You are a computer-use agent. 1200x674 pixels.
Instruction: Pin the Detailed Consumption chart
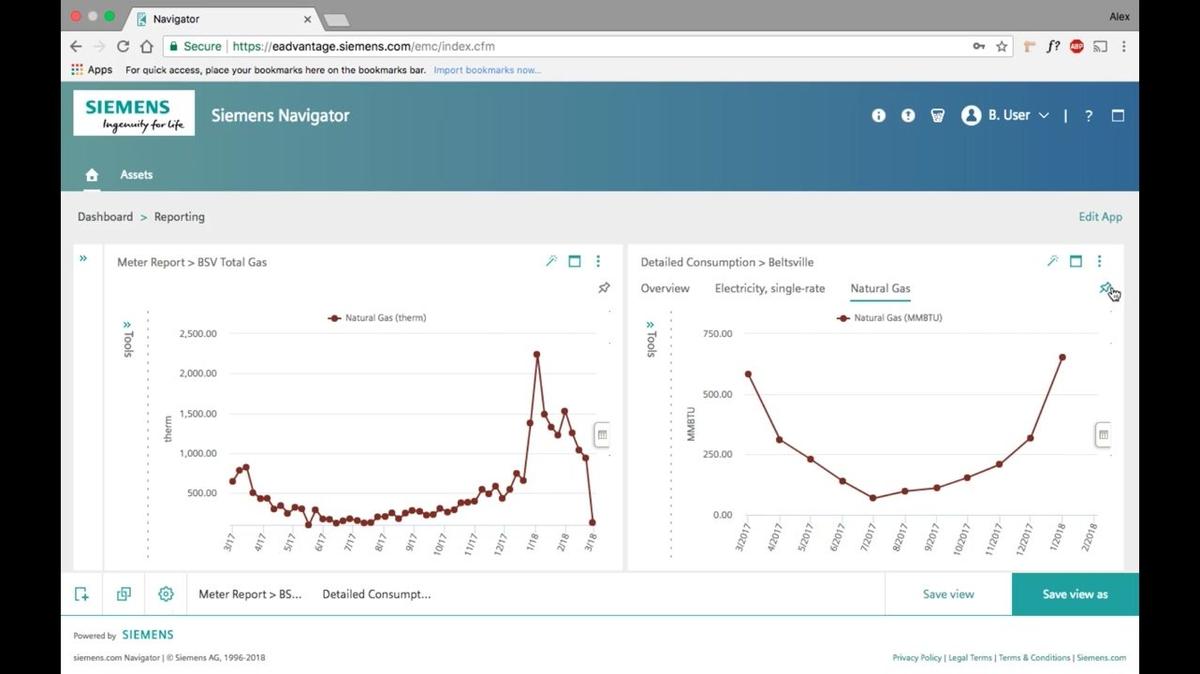point(1105,288)
